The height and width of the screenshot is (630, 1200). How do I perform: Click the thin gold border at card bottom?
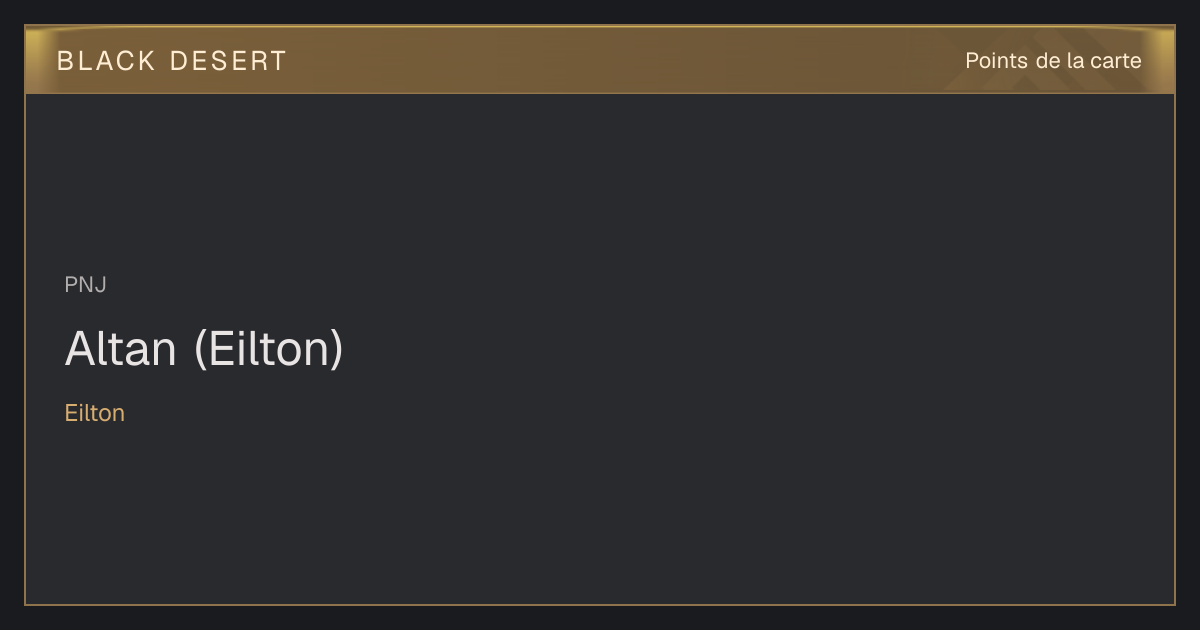point(600,604)
